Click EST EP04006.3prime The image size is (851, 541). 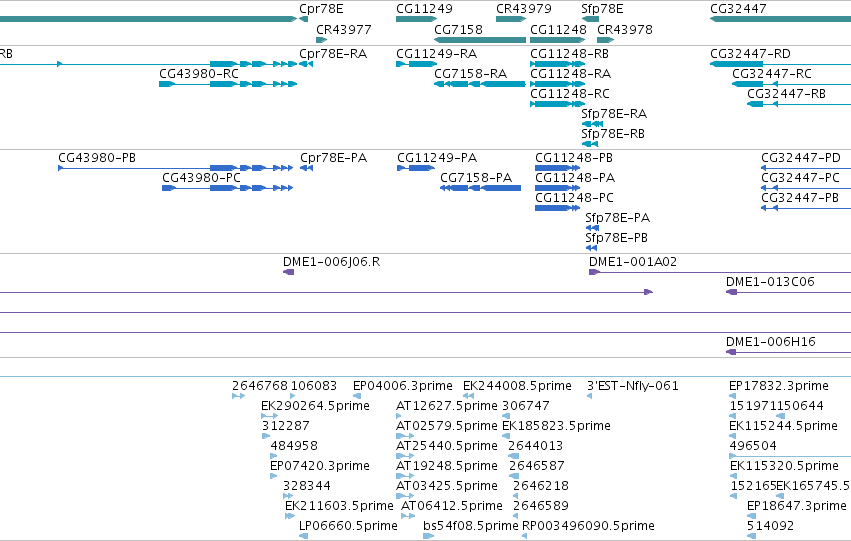[x=403, y=386]
